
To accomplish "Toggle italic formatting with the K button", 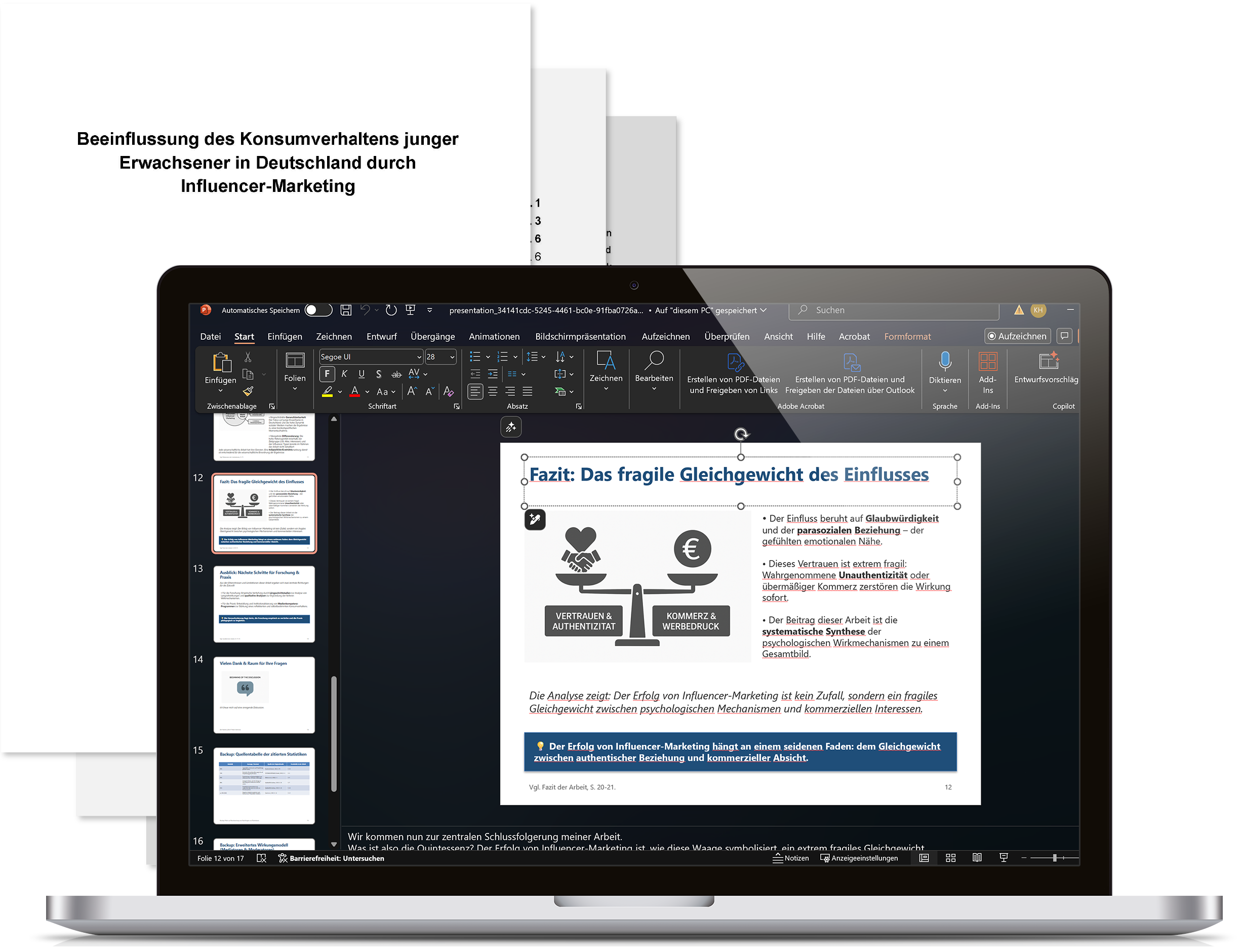I will [344, 374].
